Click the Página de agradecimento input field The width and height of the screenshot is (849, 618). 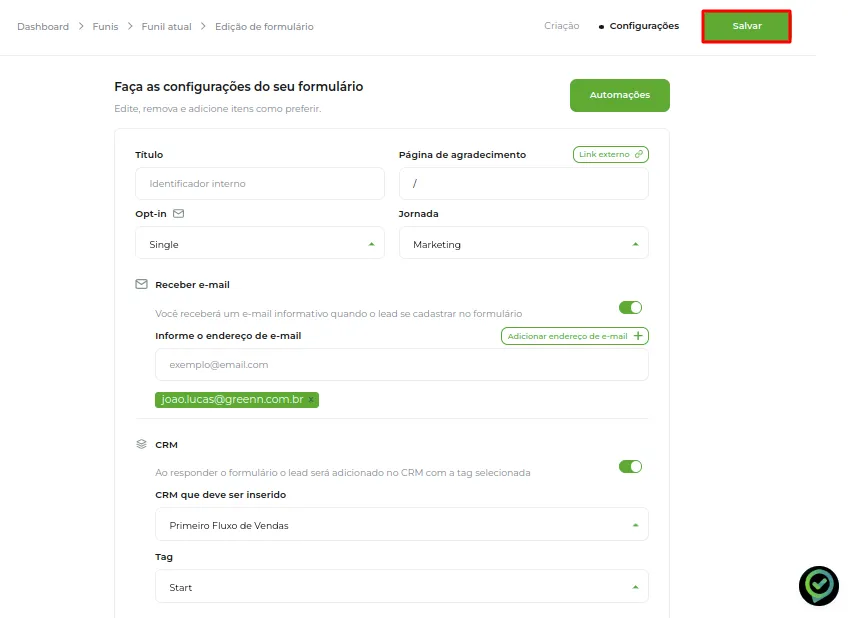point(524,184)
